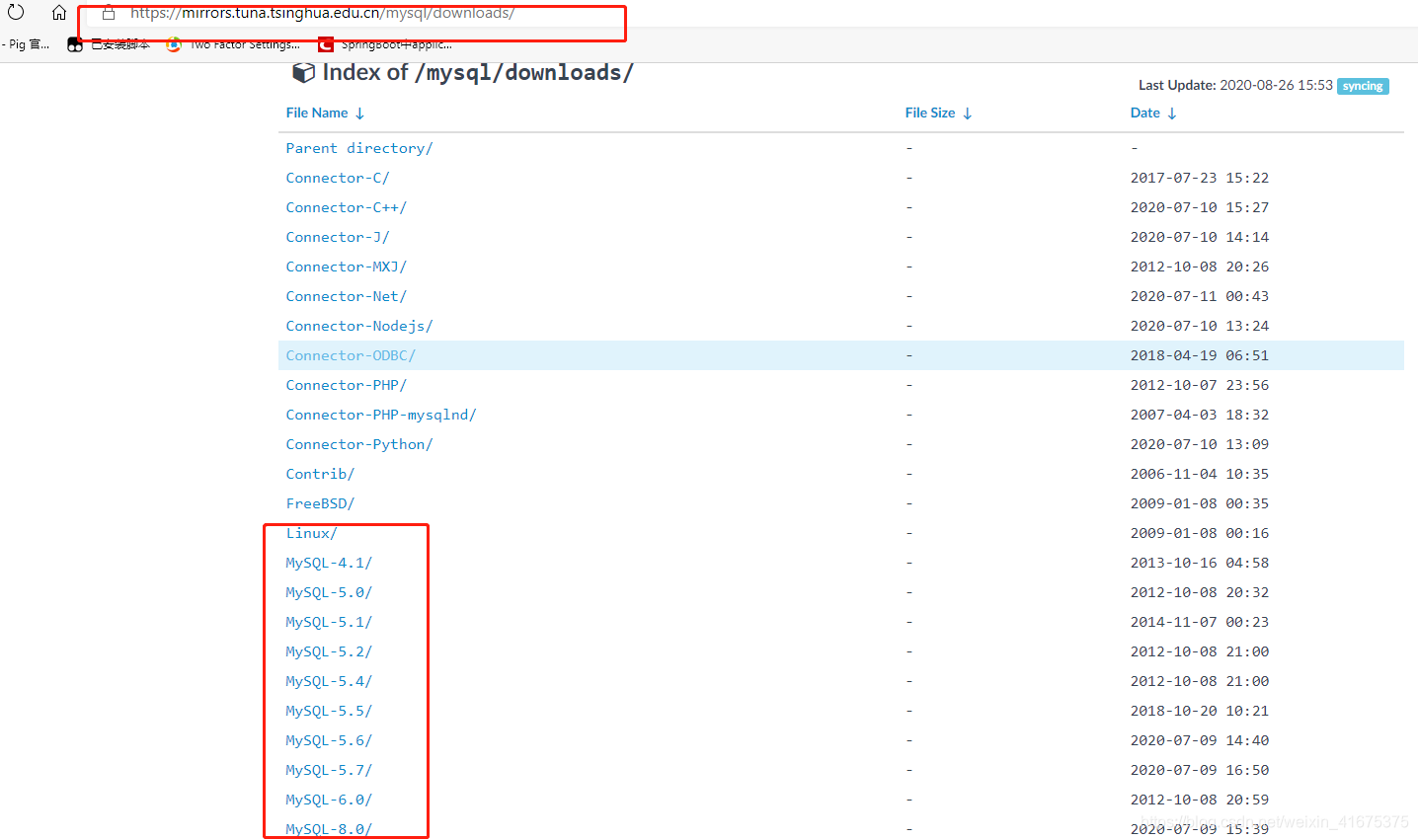
Task: Click the date 2014-11-07 00:23
Action: tap(1200, 622)
